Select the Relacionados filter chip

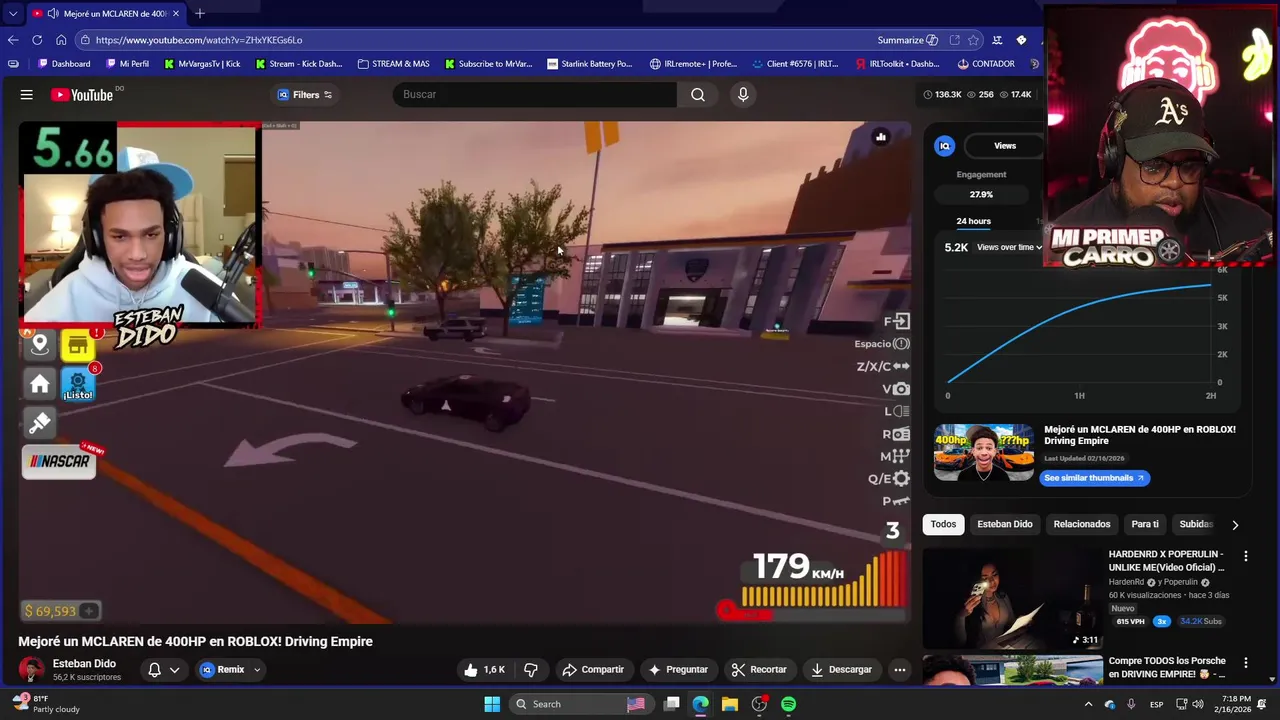1082,524
